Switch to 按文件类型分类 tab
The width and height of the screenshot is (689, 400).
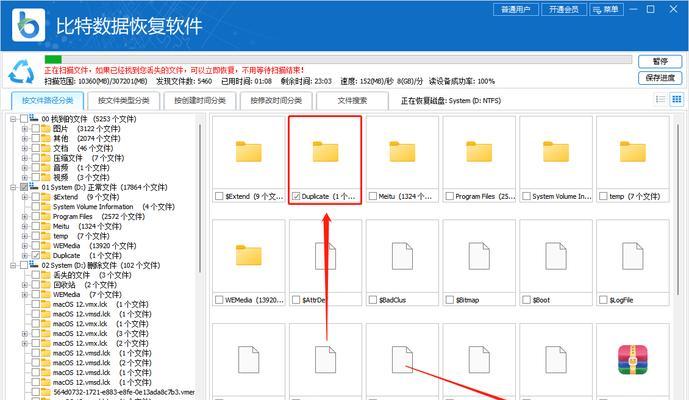123,101
